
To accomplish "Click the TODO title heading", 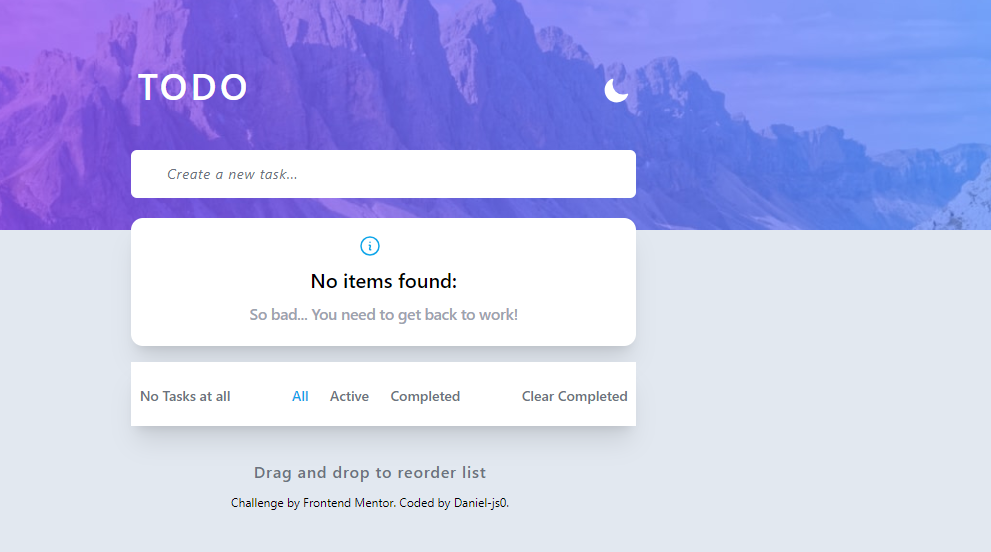I will coord(193,88).
